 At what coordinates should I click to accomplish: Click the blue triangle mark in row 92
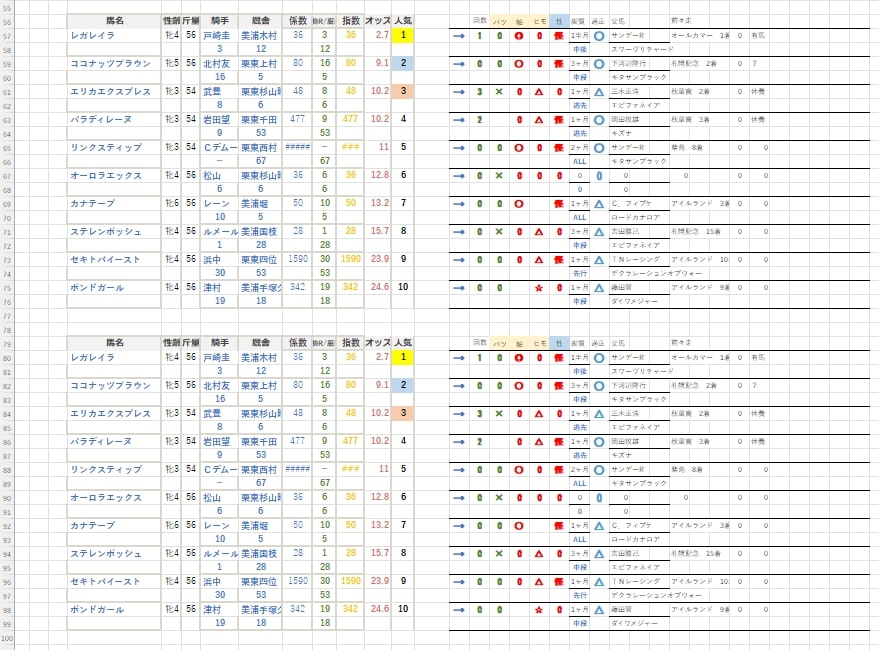point(599,525)
